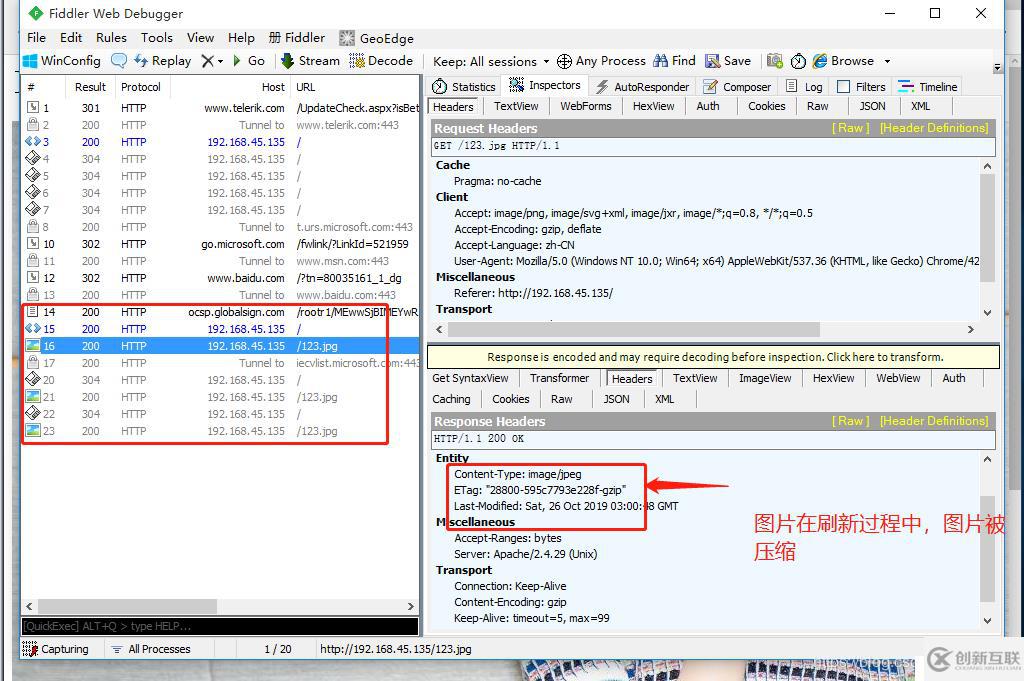Screen dimensions: 1024x681
Task: Replay the selected session
Action: click(x=163, y=61)
